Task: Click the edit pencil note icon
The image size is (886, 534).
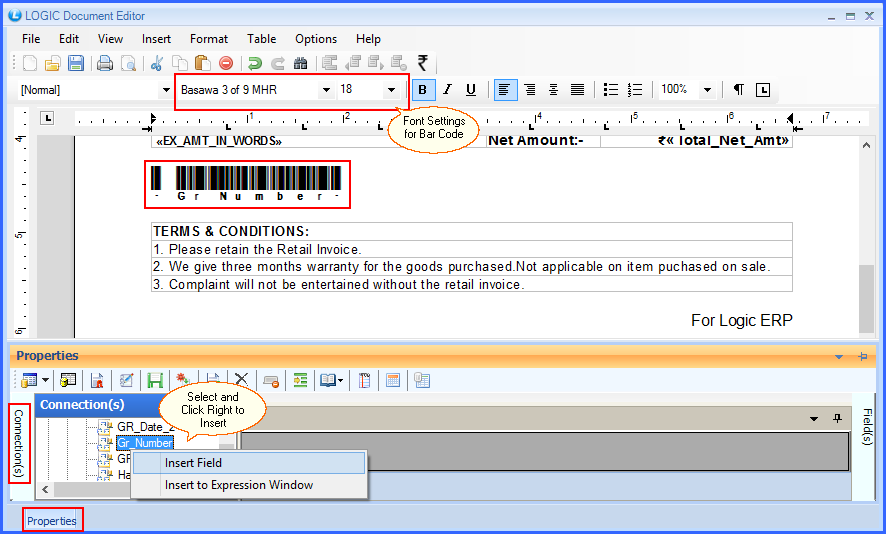Action: 126,381
